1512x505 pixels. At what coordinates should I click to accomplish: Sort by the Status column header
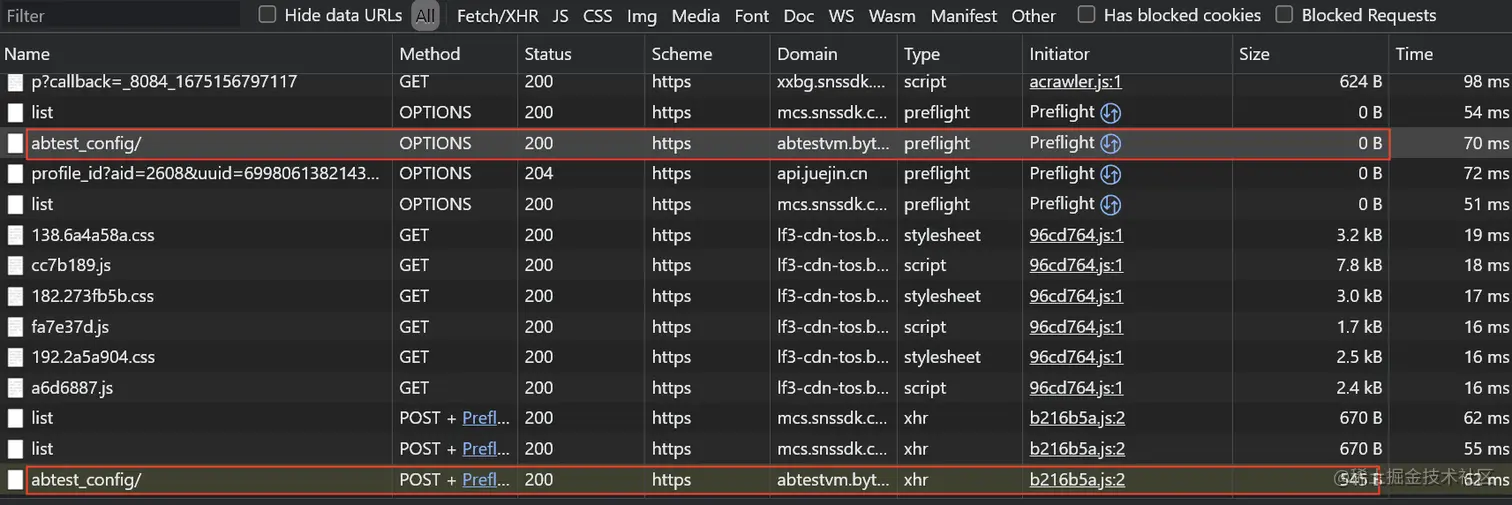(582, 54)
